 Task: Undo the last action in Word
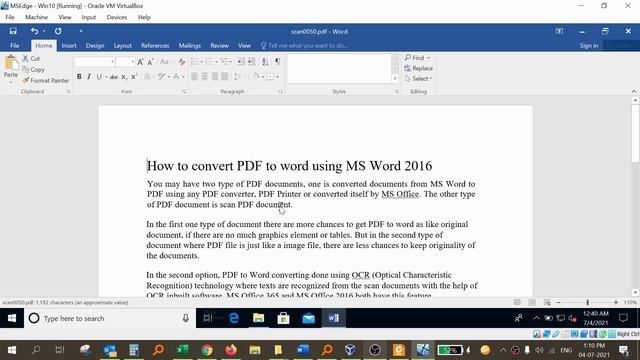[x=34, y=31]
